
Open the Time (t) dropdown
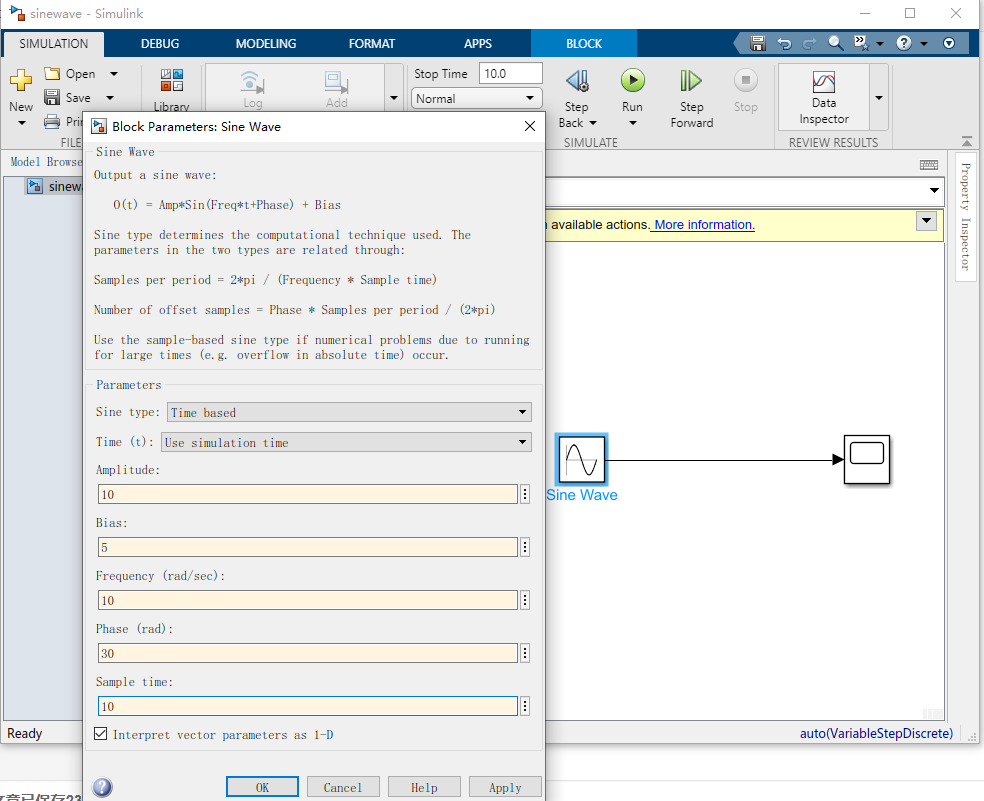[x=346, y=442]
